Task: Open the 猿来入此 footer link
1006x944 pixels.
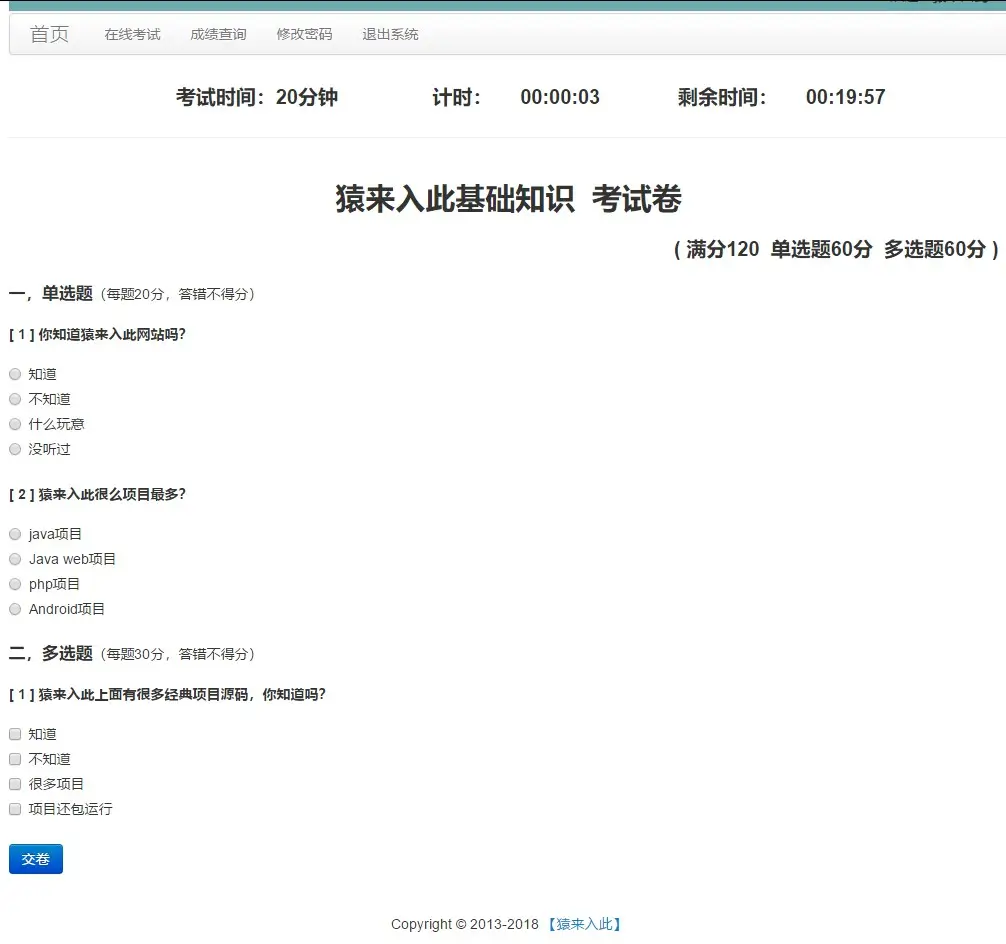Action: click(585, 924)
